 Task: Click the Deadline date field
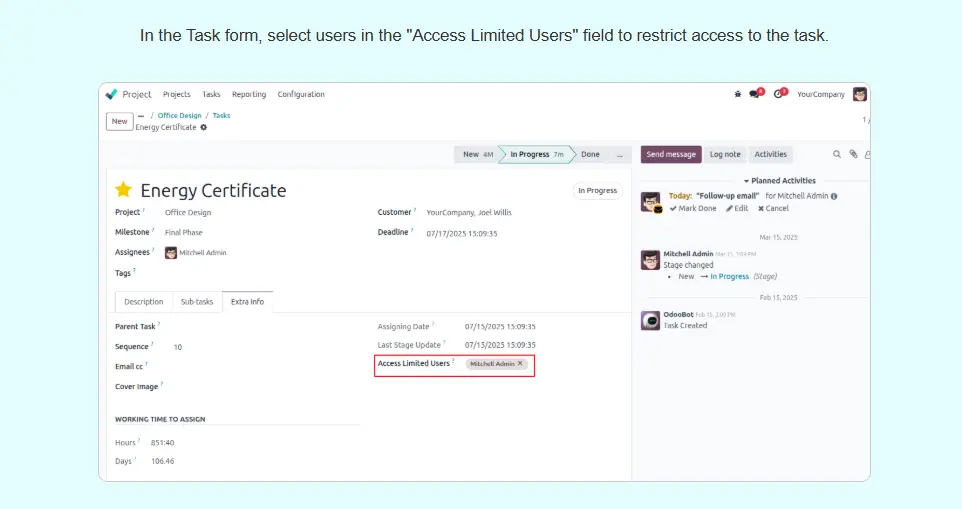pos(462,233)
